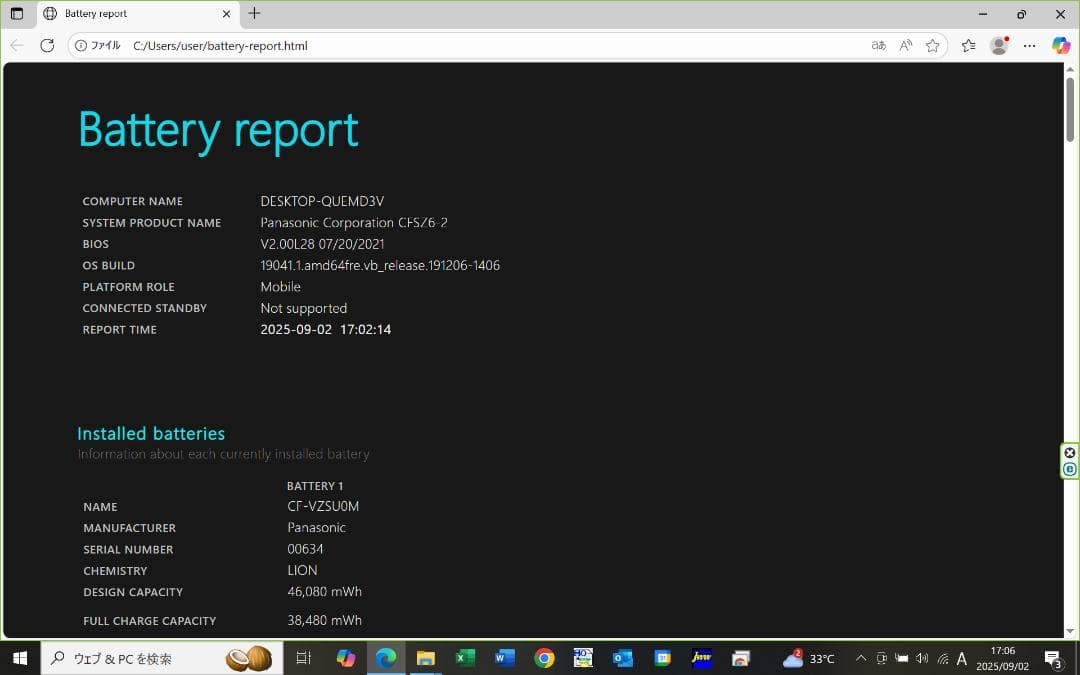Switch the Japanese IME input mode icon
Screen dimensions: 1080x675
coord(961,658)
